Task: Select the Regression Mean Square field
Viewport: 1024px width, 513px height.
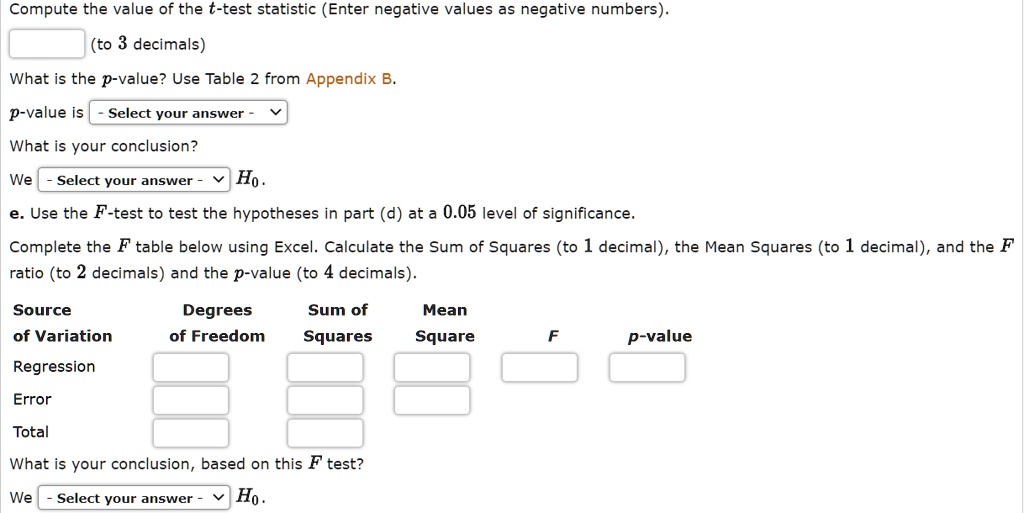Action: pyautogui.click(x=432, y=368)
